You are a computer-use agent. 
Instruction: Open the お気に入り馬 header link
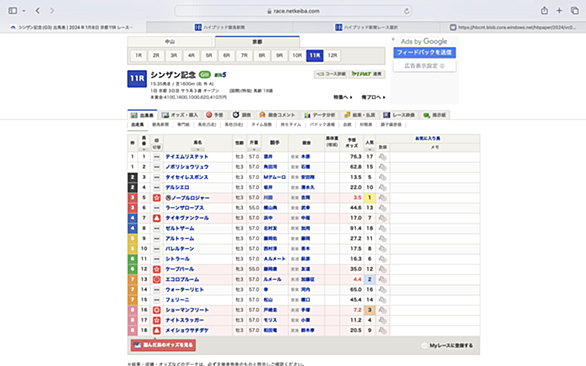[428, 138]
